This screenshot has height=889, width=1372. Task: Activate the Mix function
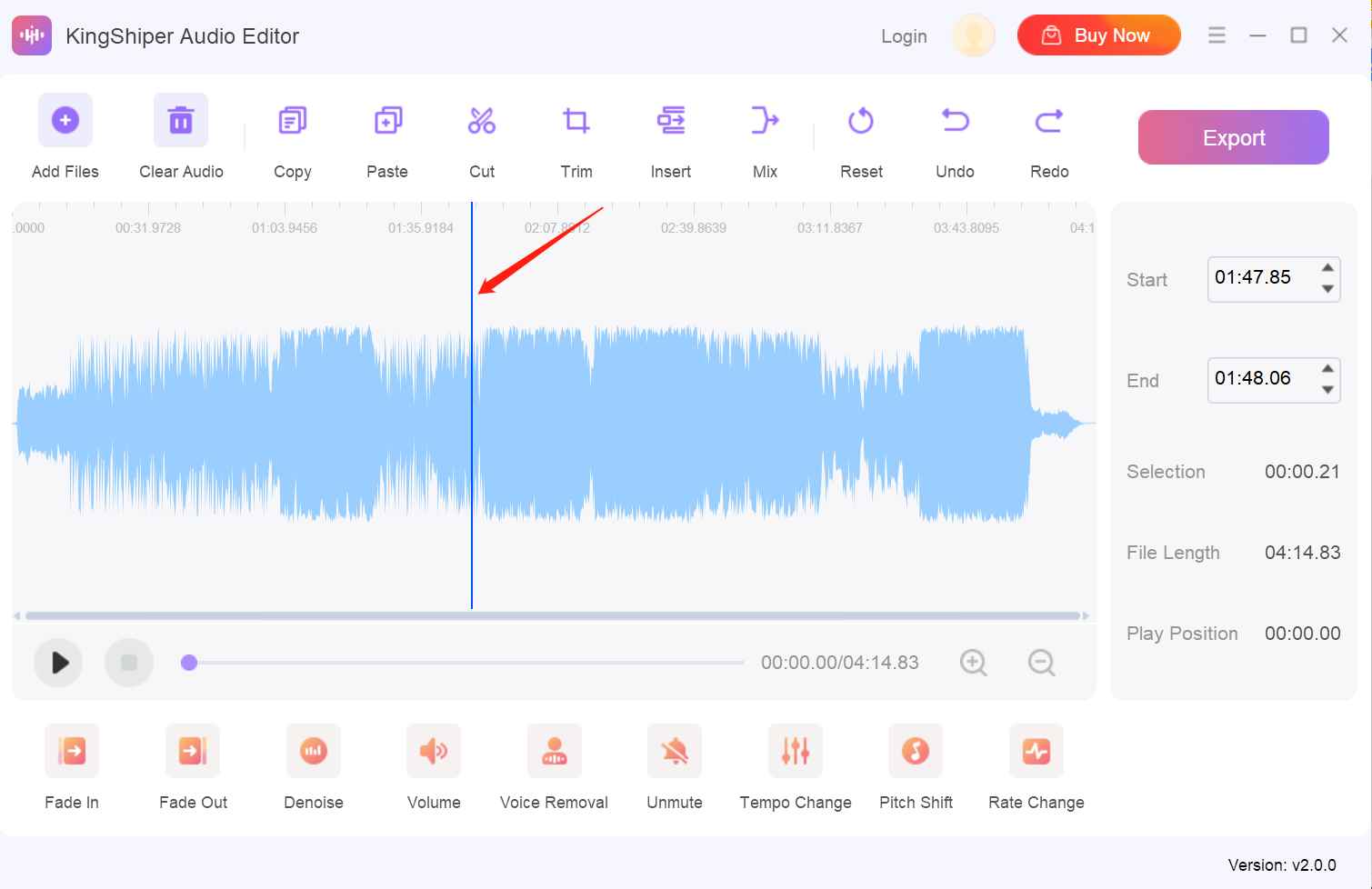[765, 136]
